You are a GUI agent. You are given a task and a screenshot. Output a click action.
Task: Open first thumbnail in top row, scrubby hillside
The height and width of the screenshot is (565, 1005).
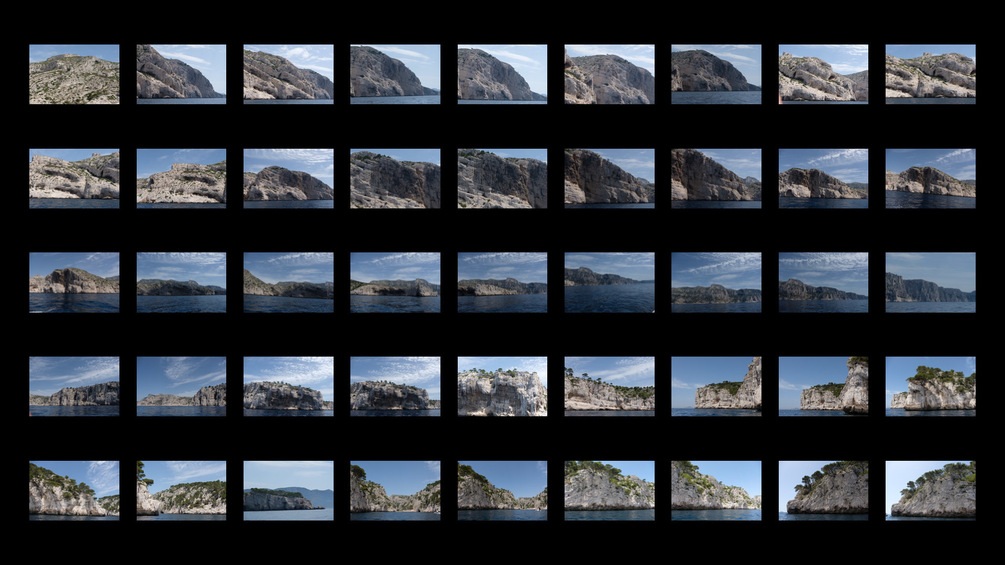click(74, 74)
